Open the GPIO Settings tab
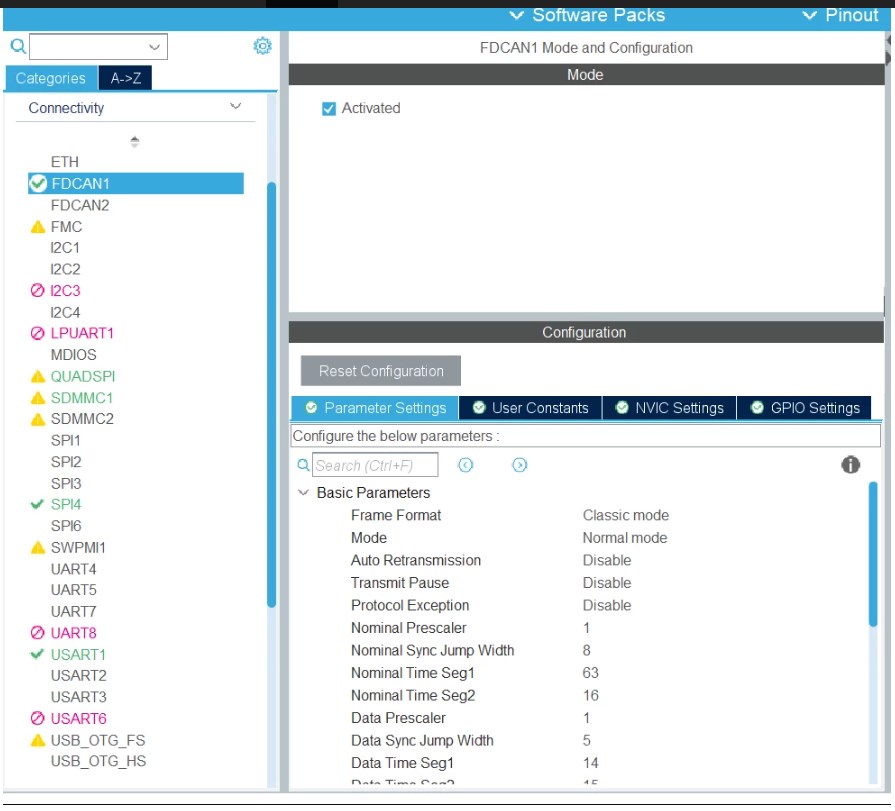895x811 pixels. tap(804, 408)
